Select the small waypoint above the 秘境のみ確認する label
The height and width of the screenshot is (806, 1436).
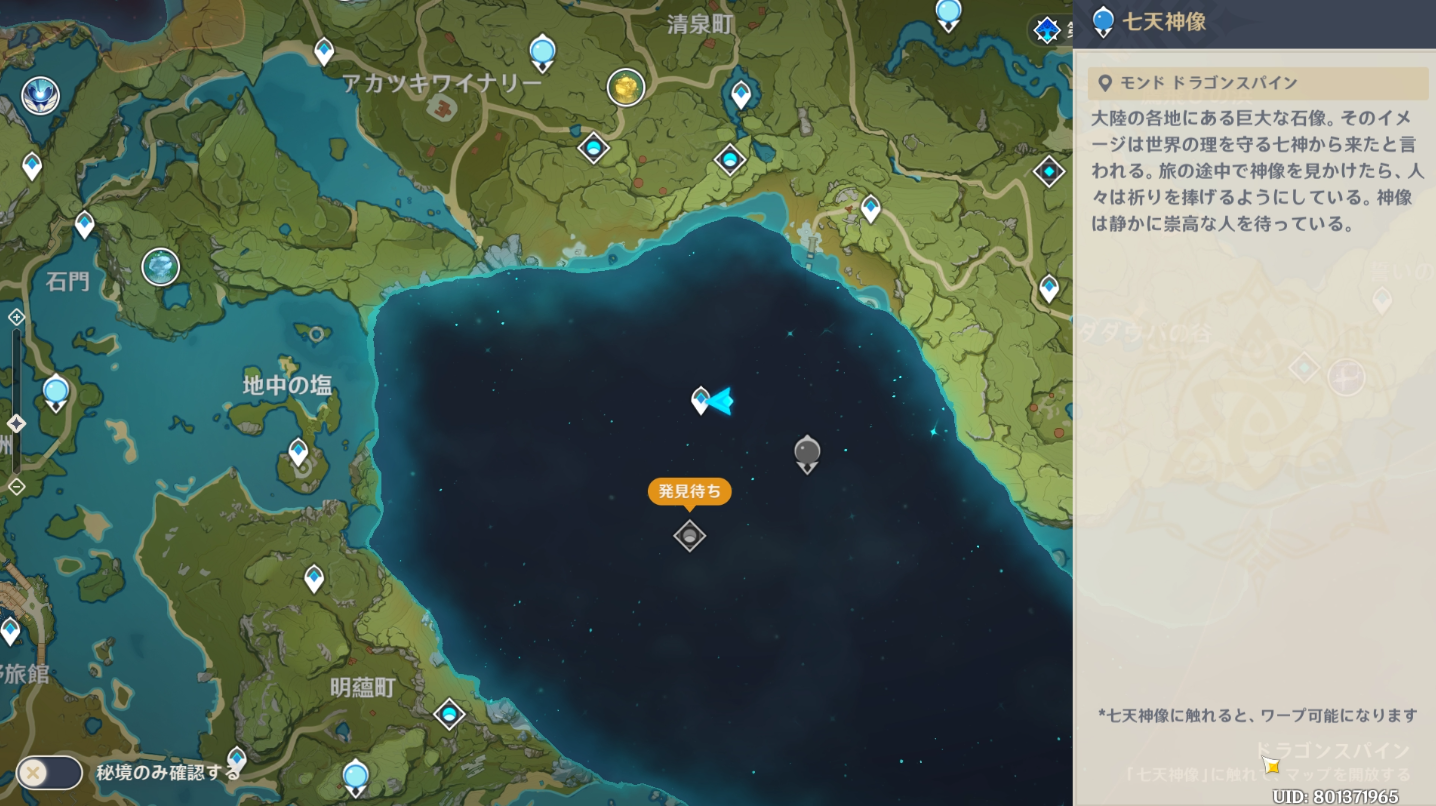click(x=237, y=757)
